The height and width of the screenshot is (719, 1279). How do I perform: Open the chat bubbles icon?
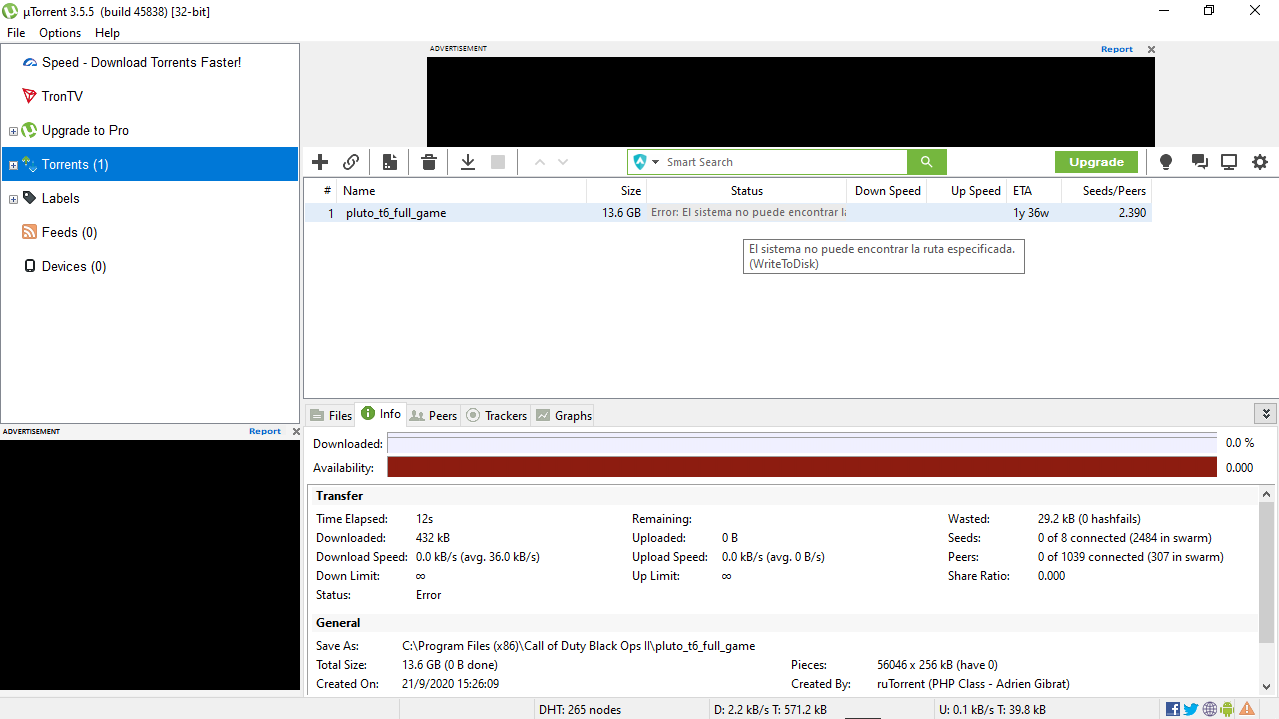click(x=1199, y=162)
